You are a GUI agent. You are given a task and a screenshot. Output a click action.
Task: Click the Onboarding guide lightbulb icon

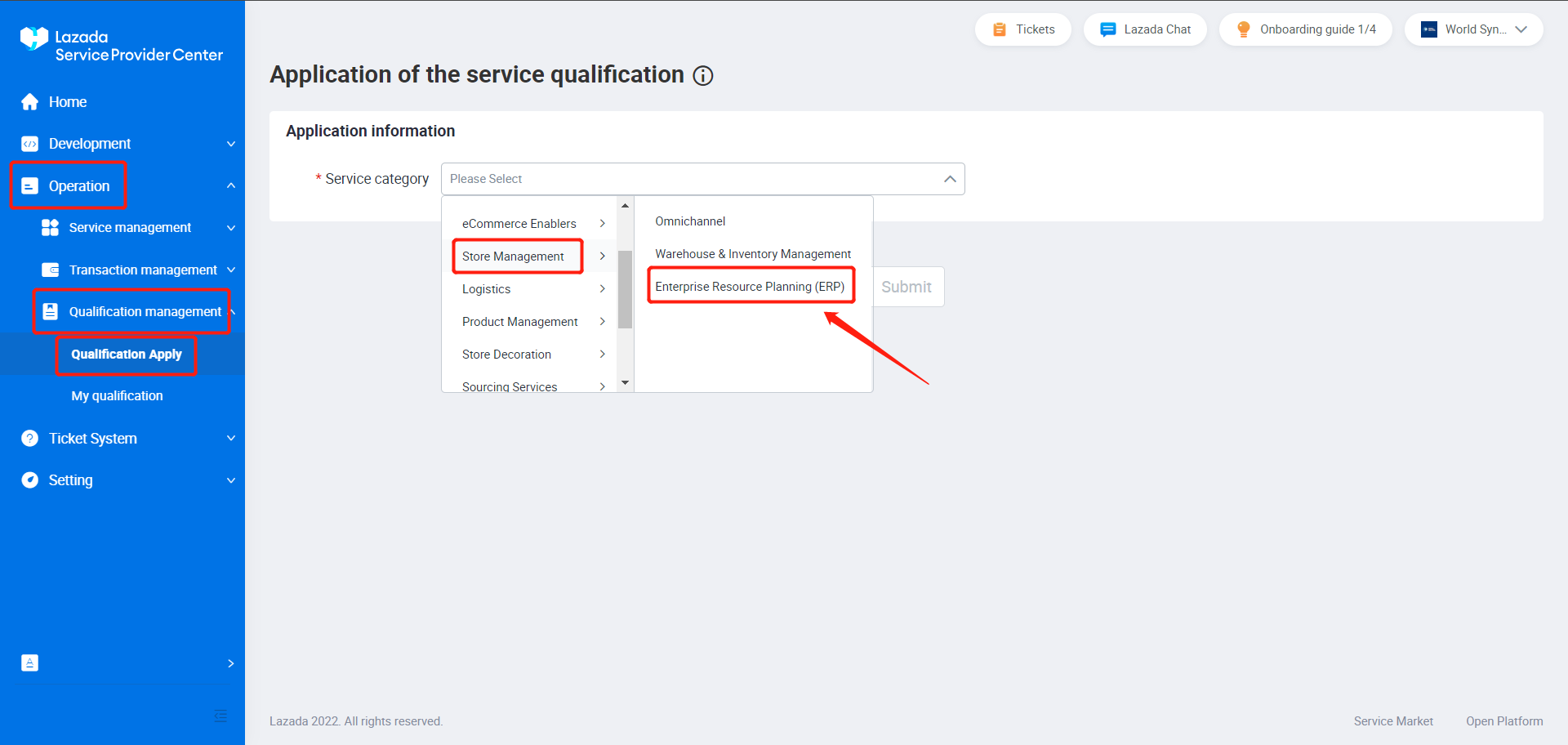(1244, 29)
